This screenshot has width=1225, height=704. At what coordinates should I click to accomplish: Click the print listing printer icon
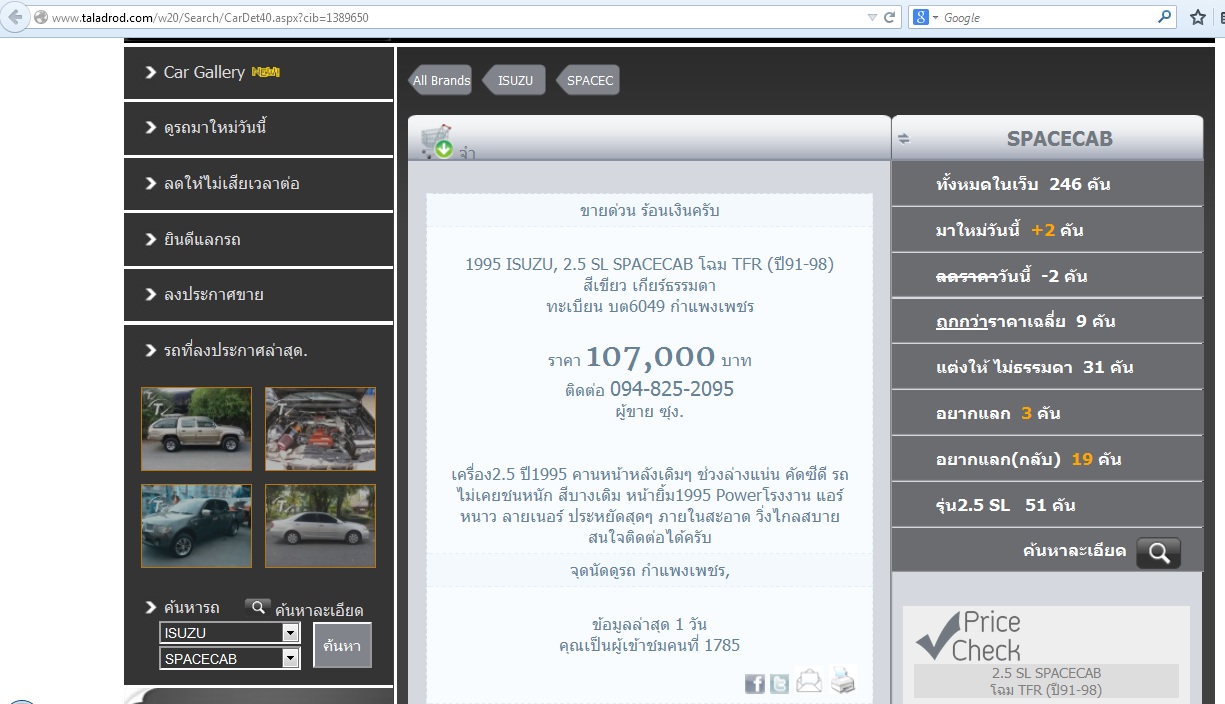[x=842, y=681]
